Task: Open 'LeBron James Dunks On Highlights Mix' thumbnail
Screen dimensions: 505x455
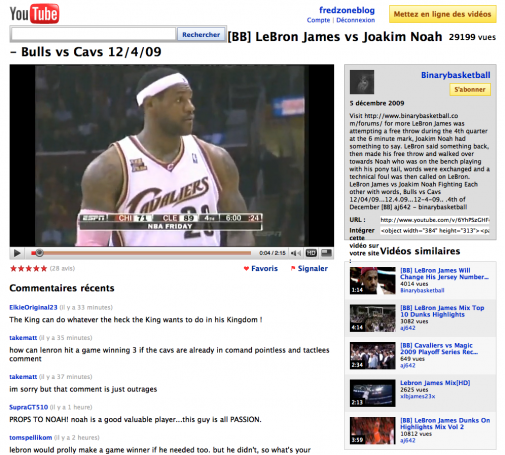Action: tap(373, 431)
